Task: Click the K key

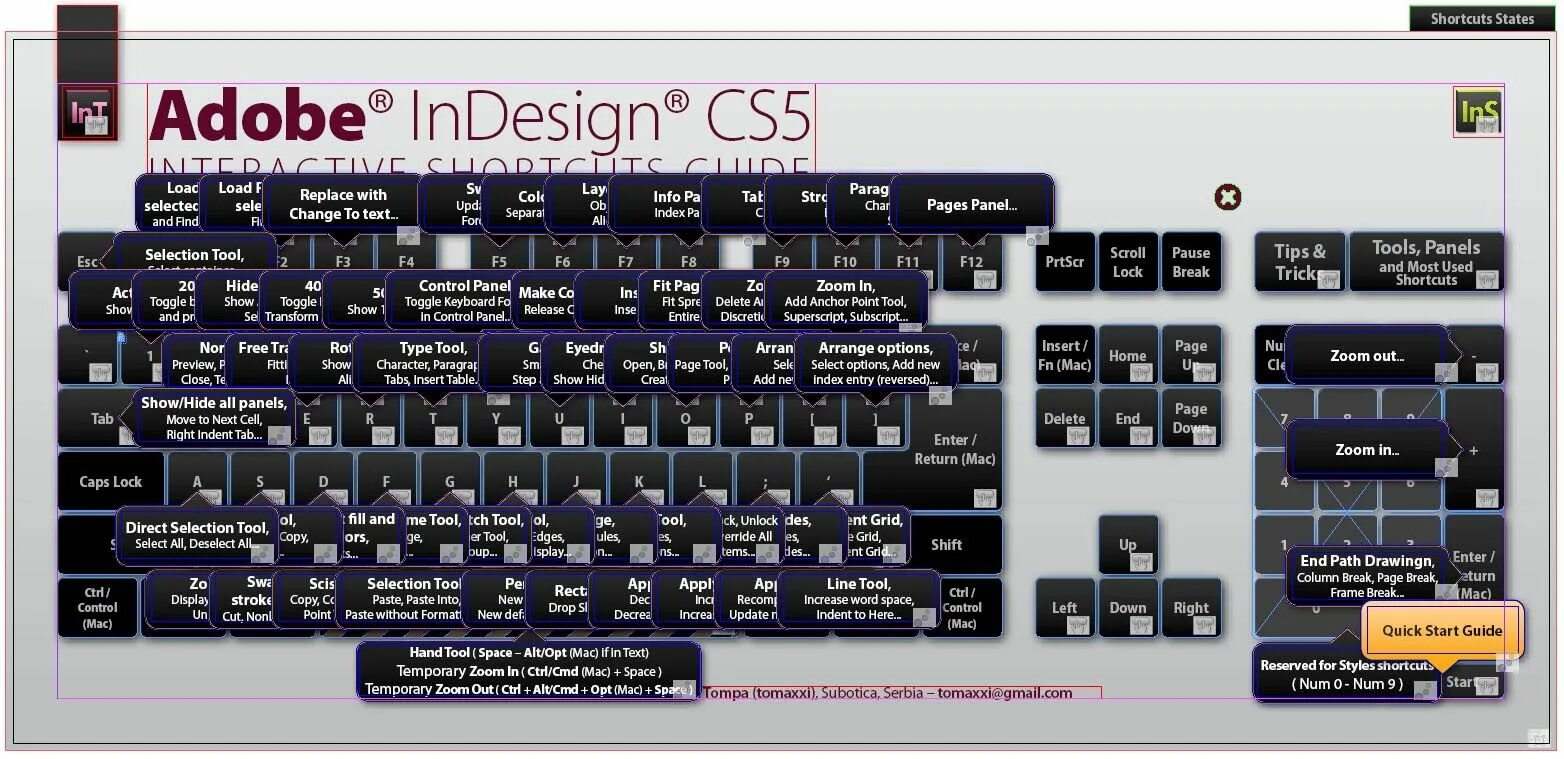Action: pos(639,481)
